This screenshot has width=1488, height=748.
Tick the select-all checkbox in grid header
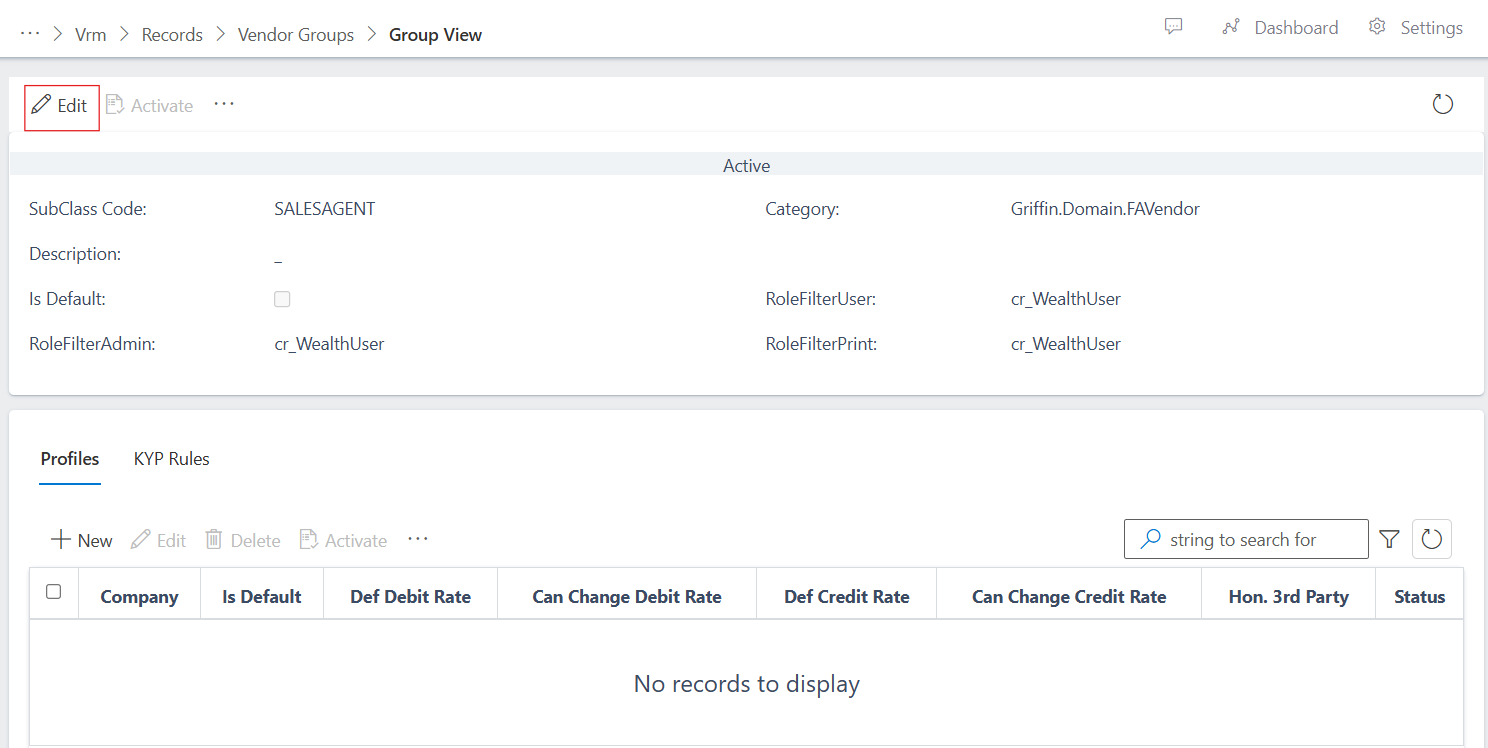click(x=54, y=592)
